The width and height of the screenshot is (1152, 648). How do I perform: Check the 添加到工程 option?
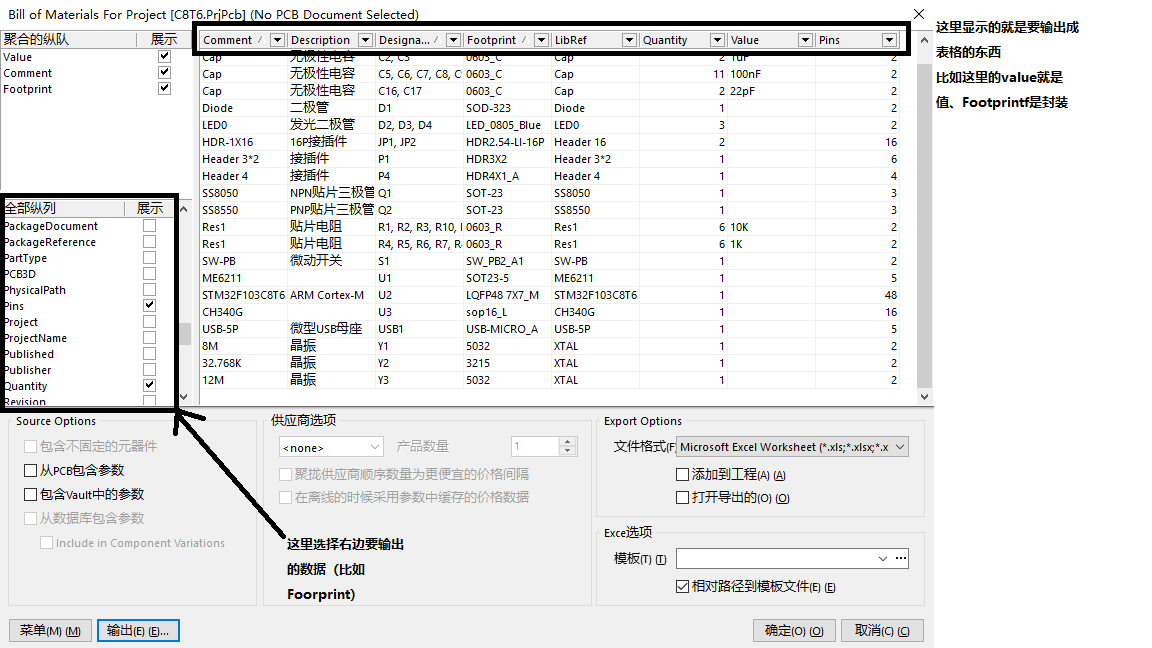pos(683,475)
